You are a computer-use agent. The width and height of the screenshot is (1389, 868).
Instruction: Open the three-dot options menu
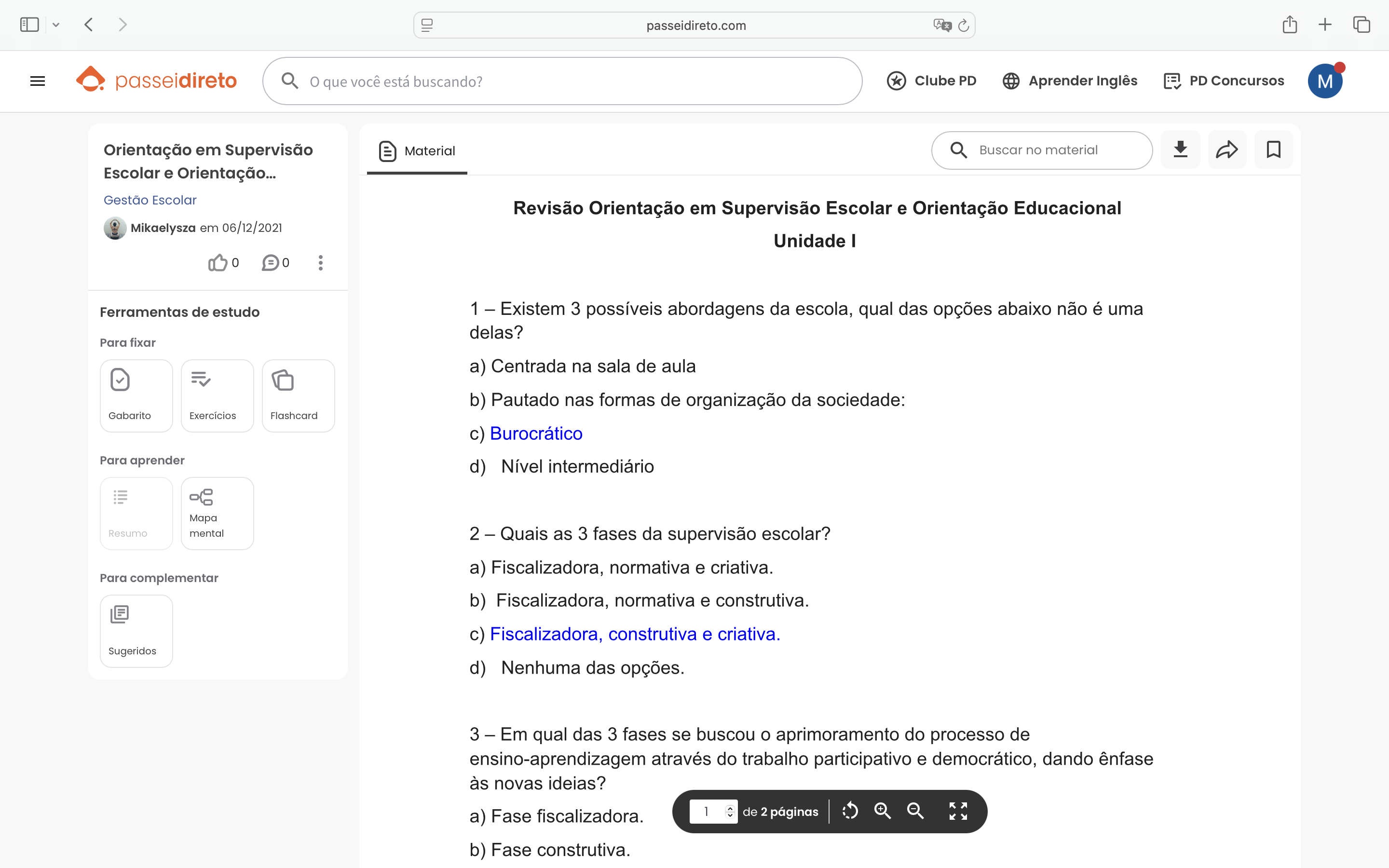(320, 263)
